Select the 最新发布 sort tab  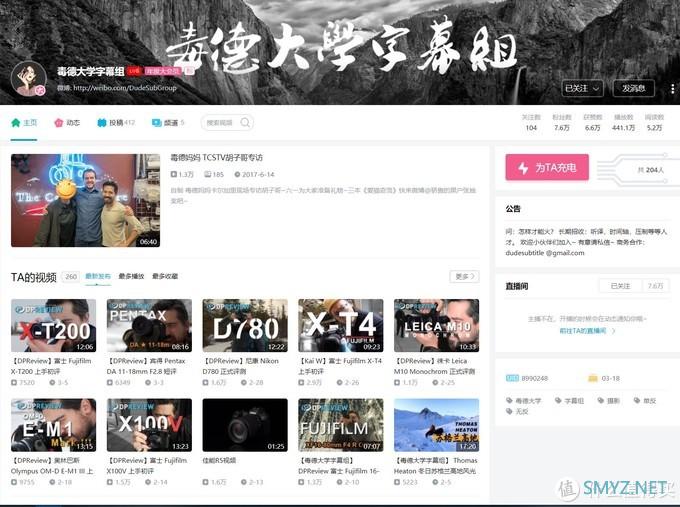point(98,276)
